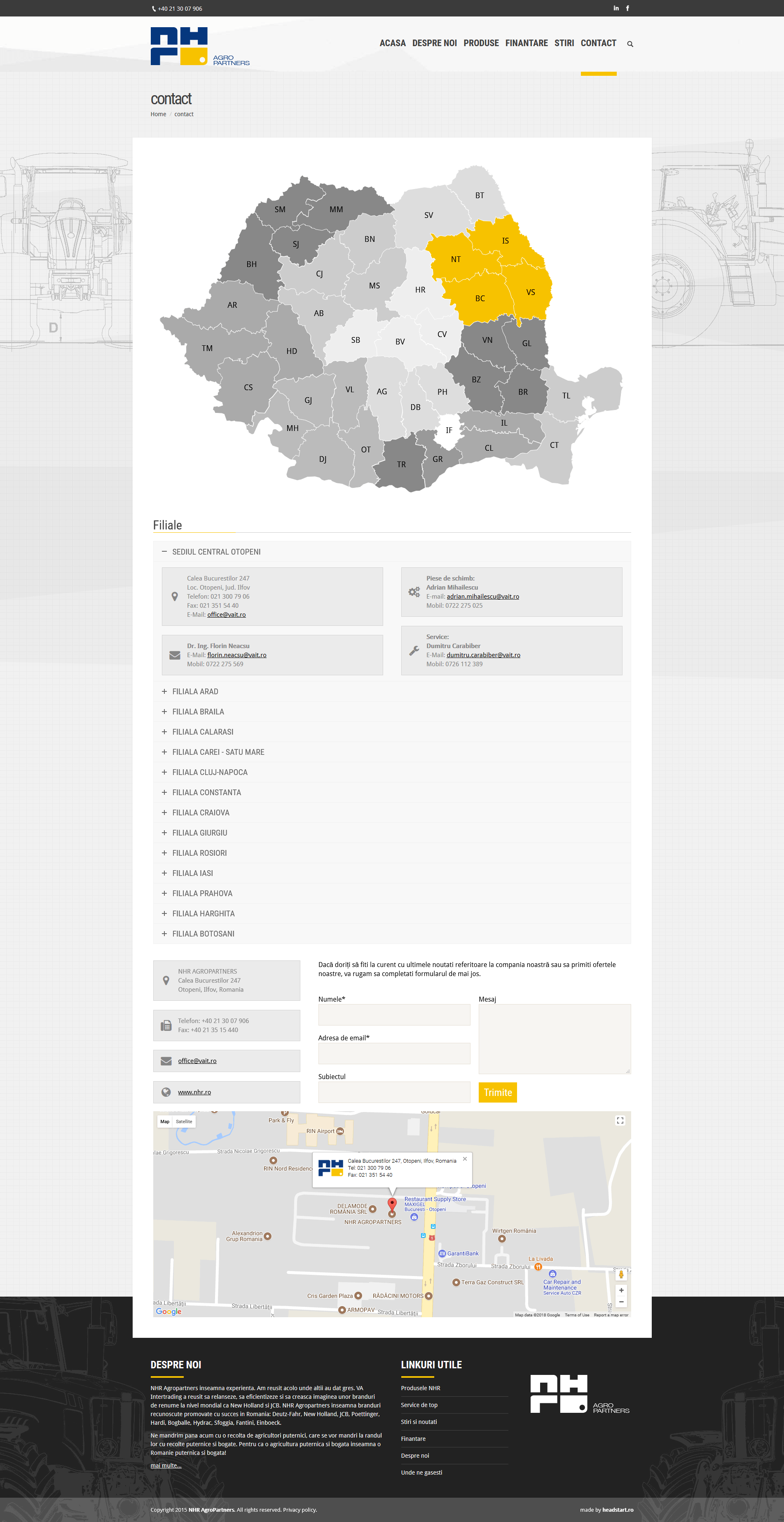784x1522 pixels.
Task: Expand FILIALA BRAILA section
Action: [392, 712]
